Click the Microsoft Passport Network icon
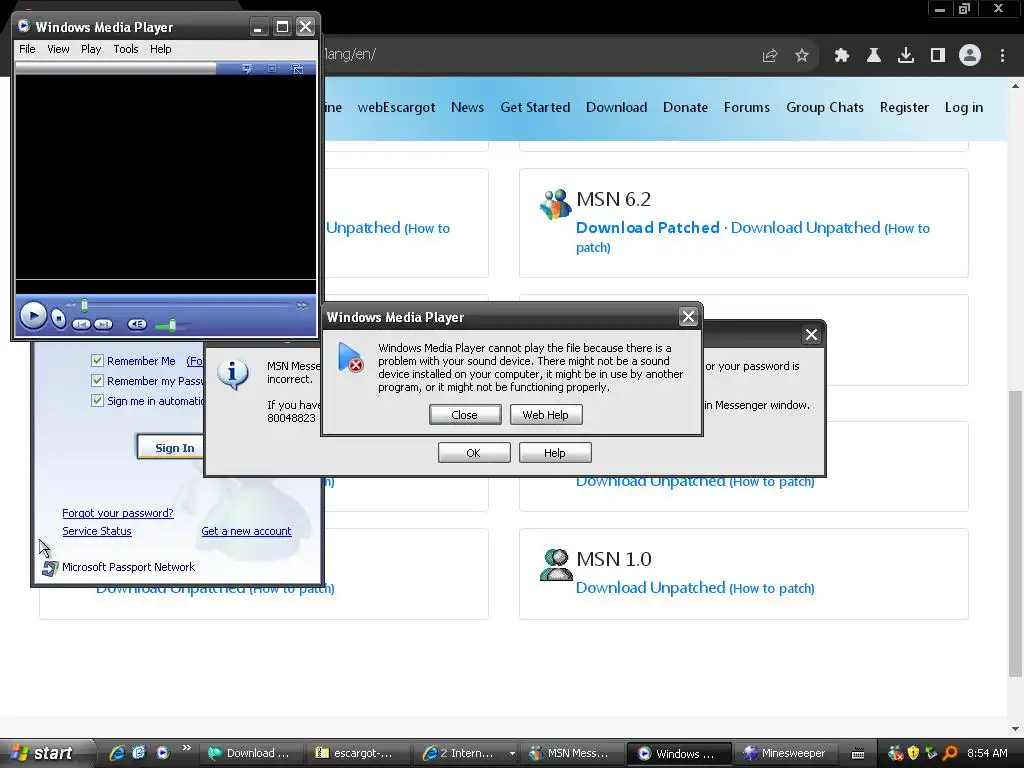This screenshot has width=1024, height=768. 50,568
